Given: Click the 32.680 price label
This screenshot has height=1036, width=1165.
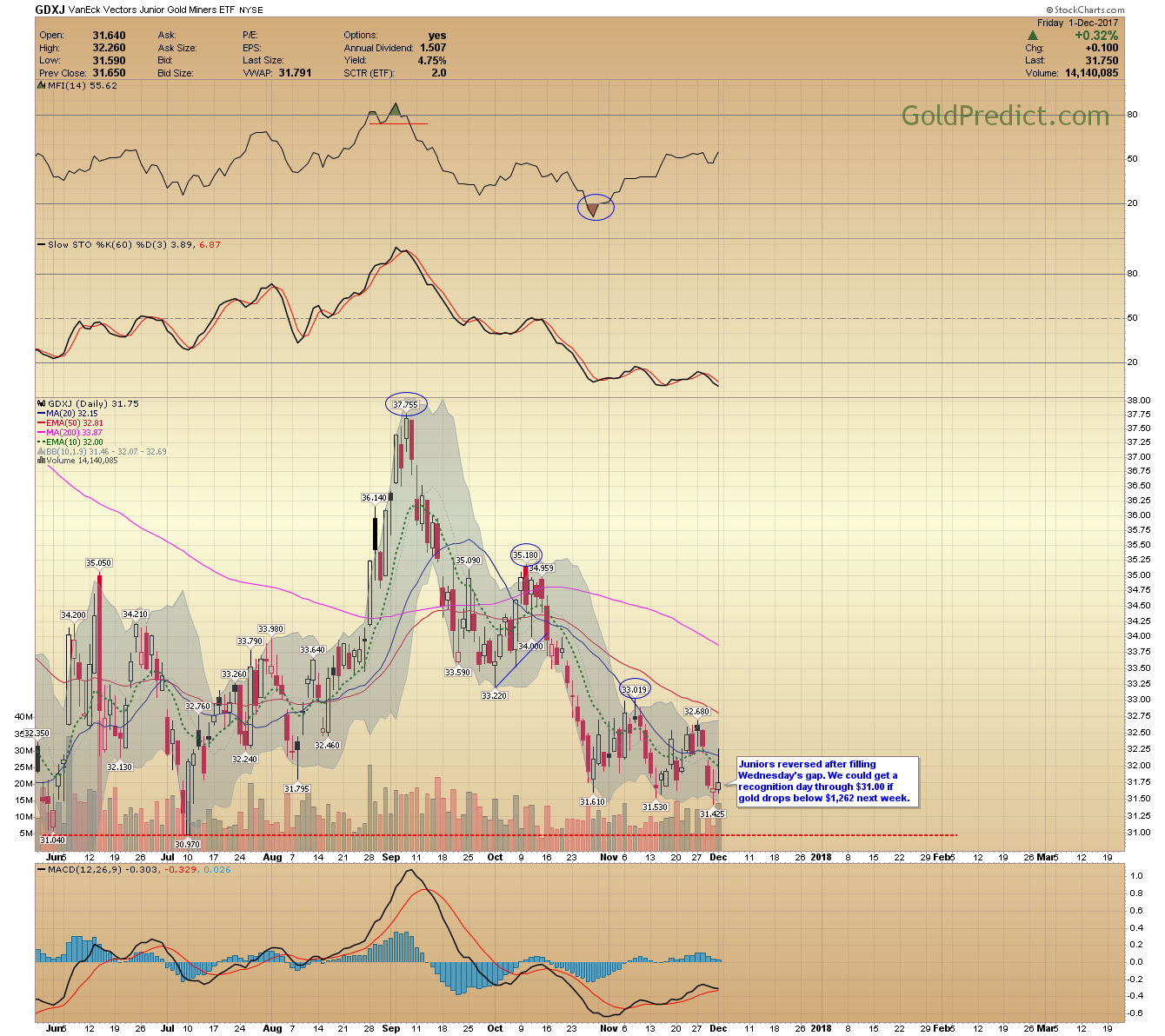Looking at the screenshot, I should click(697, 712).
